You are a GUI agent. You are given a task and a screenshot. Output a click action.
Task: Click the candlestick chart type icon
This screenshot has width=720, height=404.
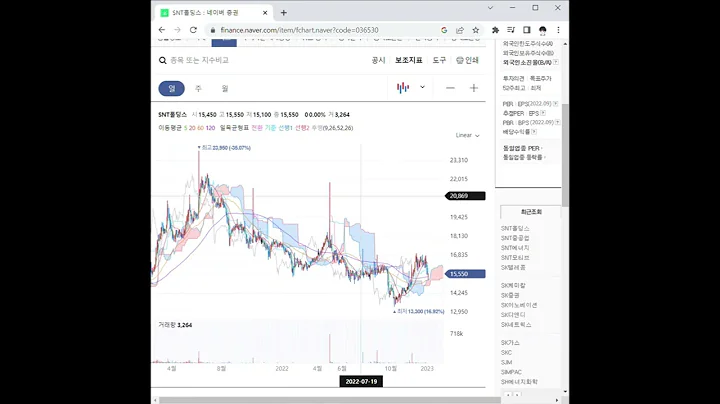pyautogui.click(x=403, y=88)
